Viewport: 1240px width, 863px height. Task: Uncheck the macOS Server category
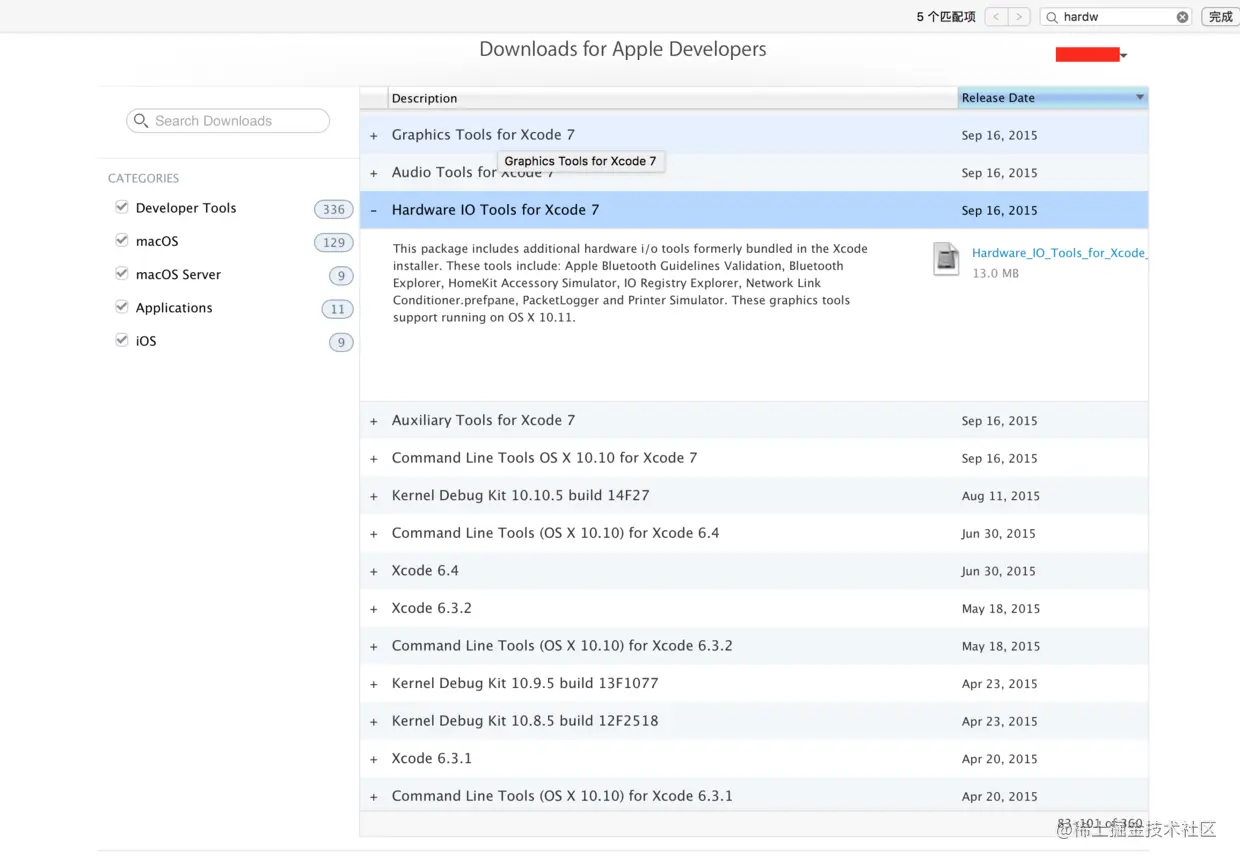click(122, 273)
